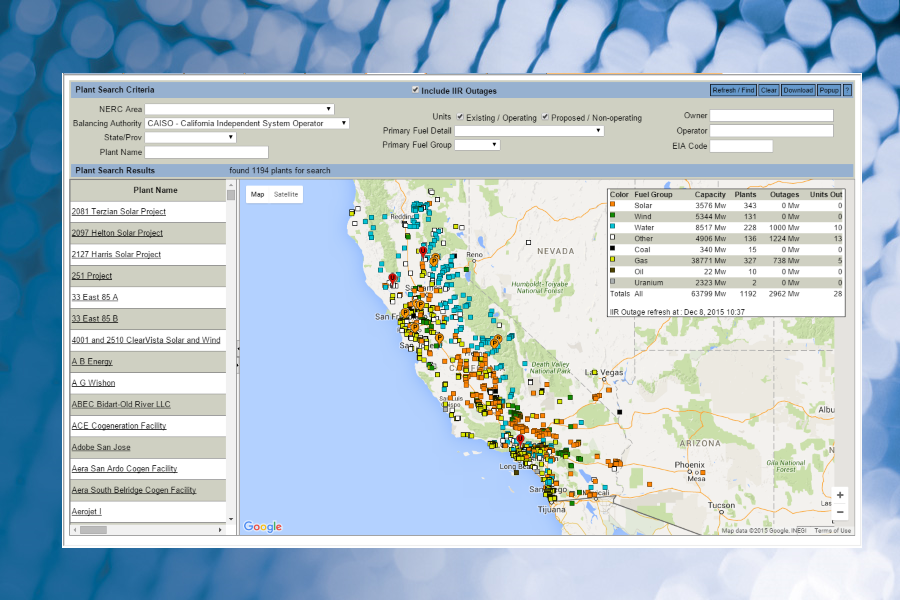
Task: Open the Aera South Belridge Cogen Facility link
Action: (x=134, y=490)
